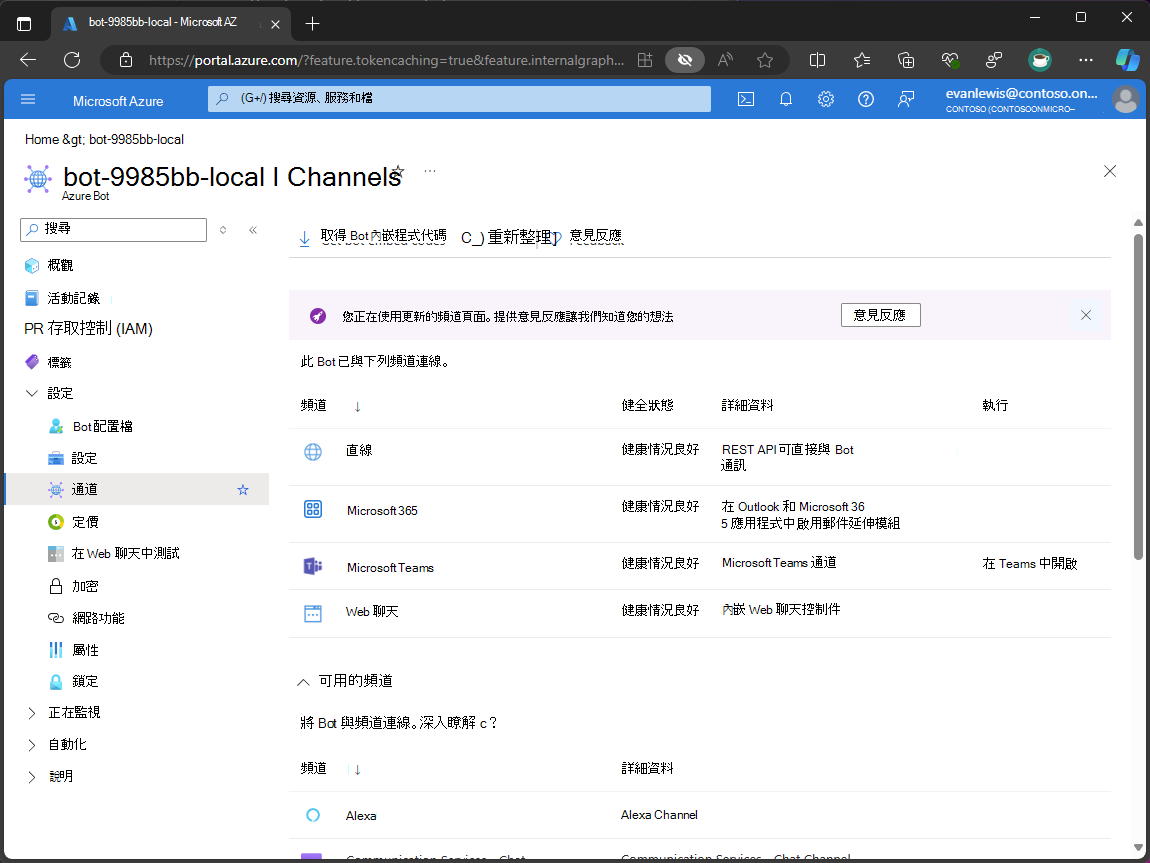1150x863 pixels.
Task: Click the 取得 Bot 內嵌程式代碼 download button
Action: [373, 237]
